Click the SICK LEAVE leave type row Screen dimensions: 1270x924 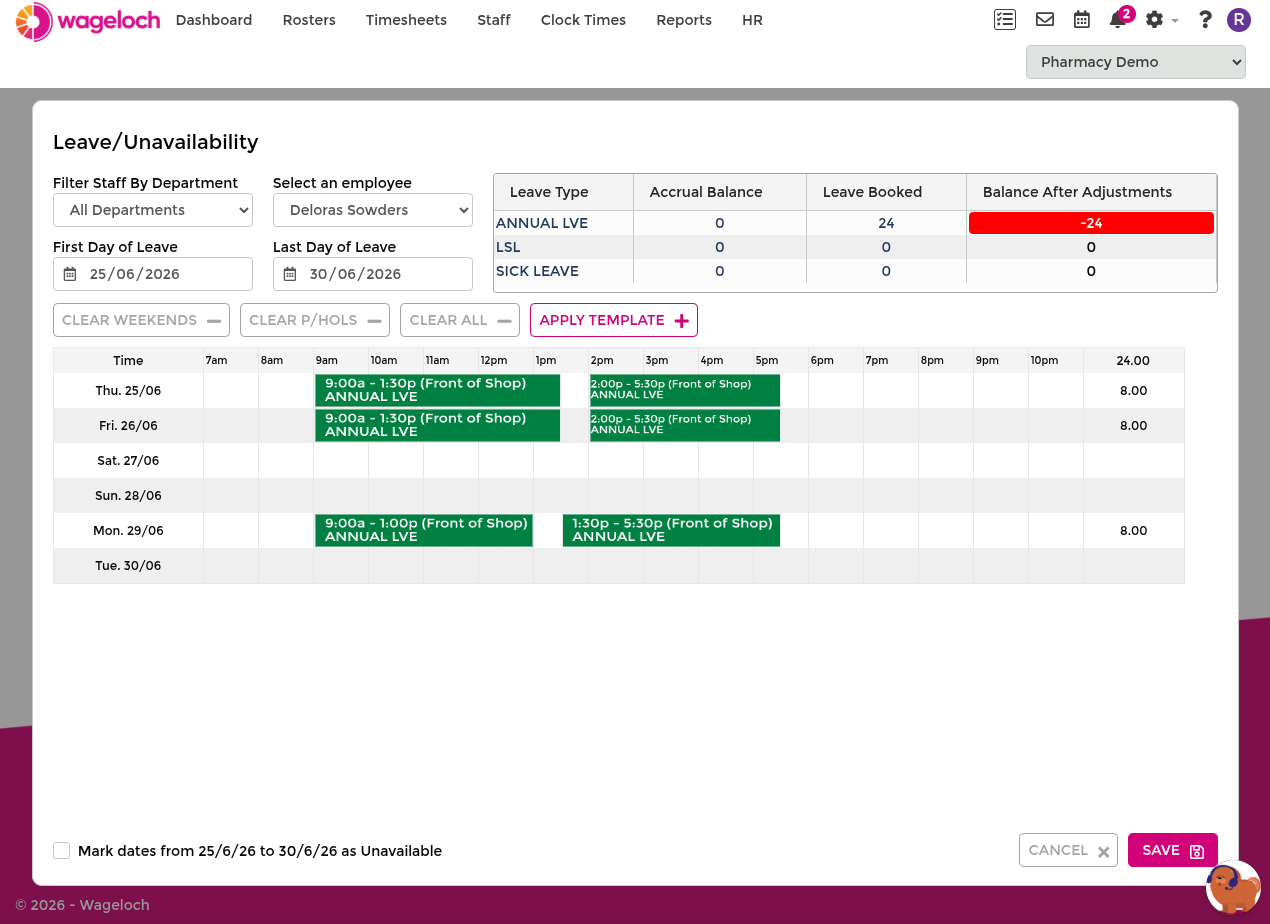(855, 271)
